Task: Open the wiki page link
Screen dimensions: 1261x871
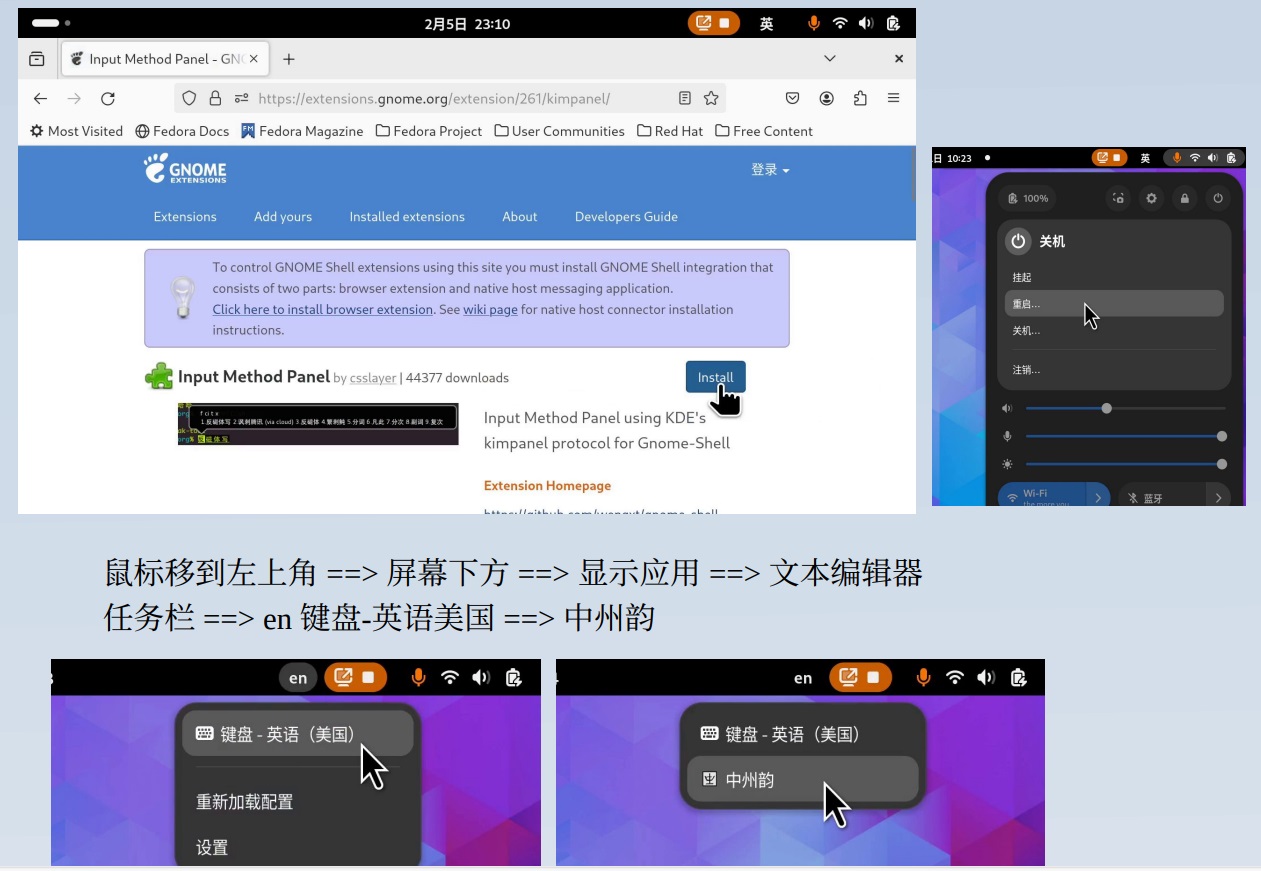Action: (490, 310)
